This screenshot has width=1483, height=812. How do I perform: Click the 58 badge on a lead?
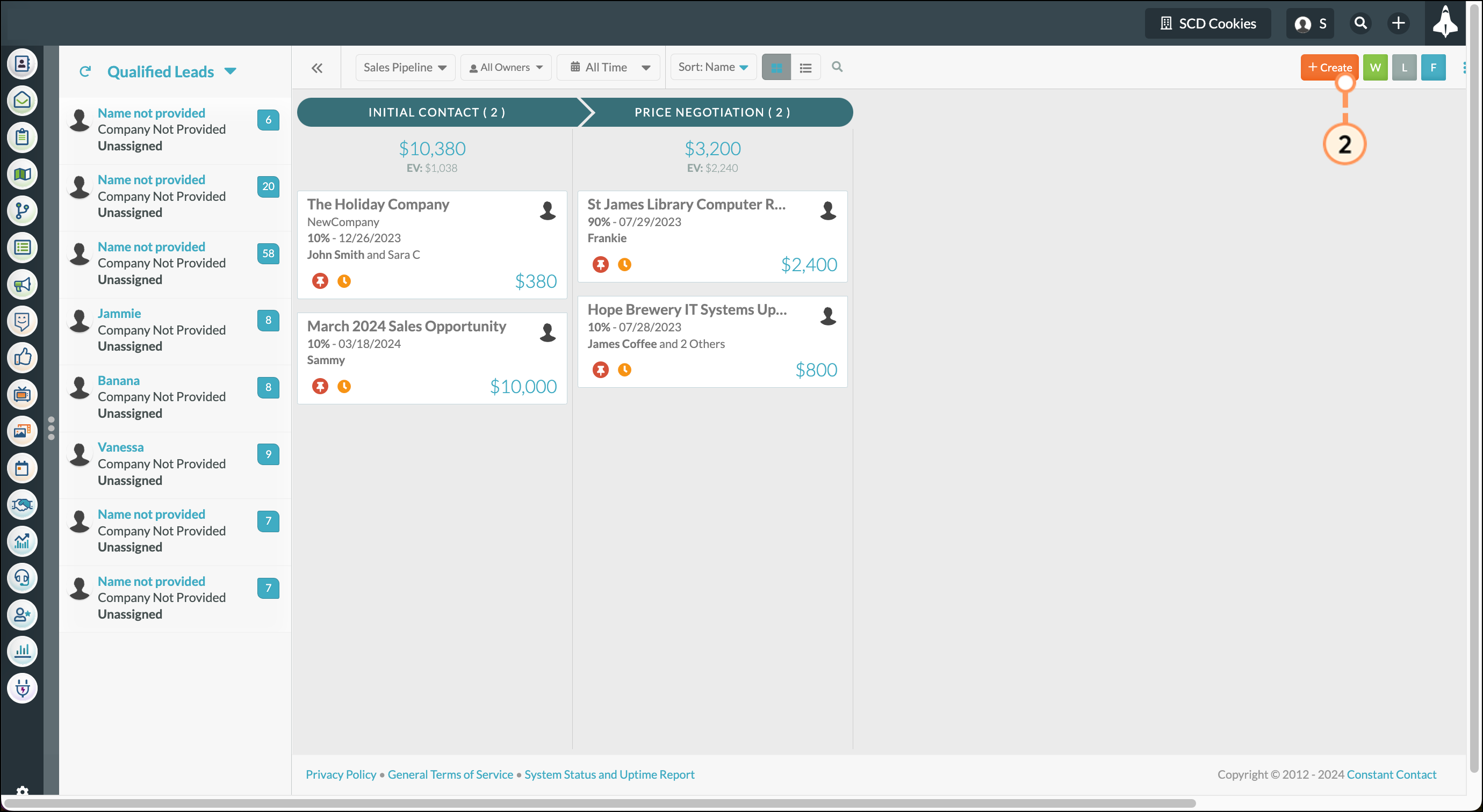tap(268, 253)
